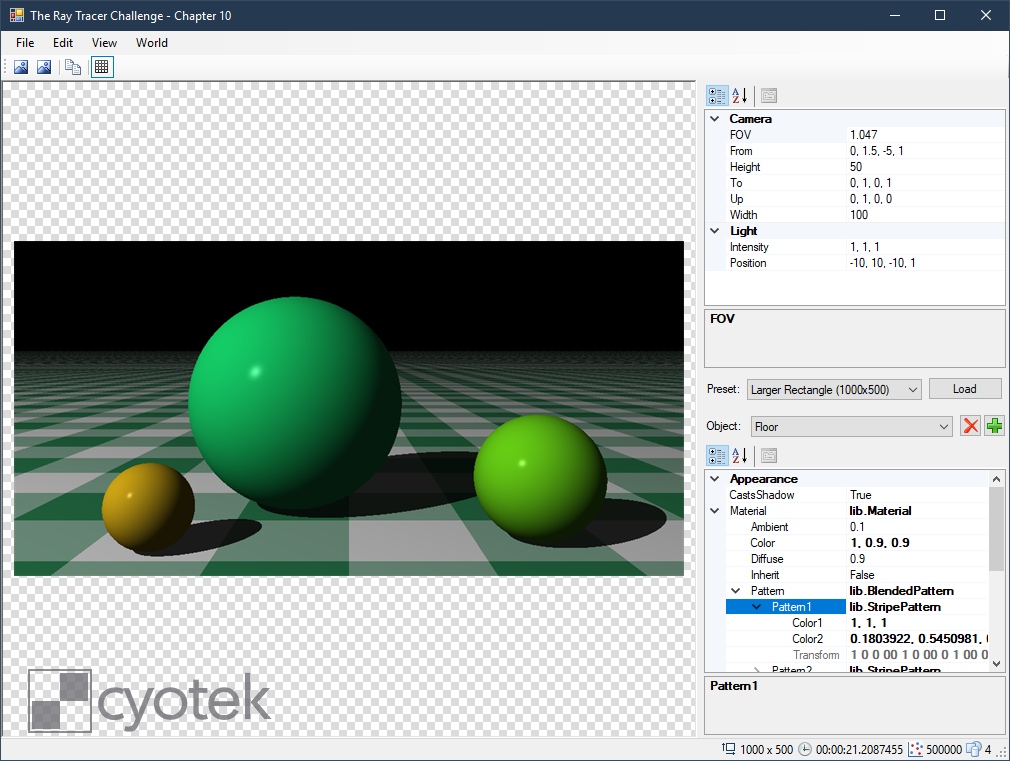Open the View menu
The image size is (1010, 761).
[x=104, y=43]
